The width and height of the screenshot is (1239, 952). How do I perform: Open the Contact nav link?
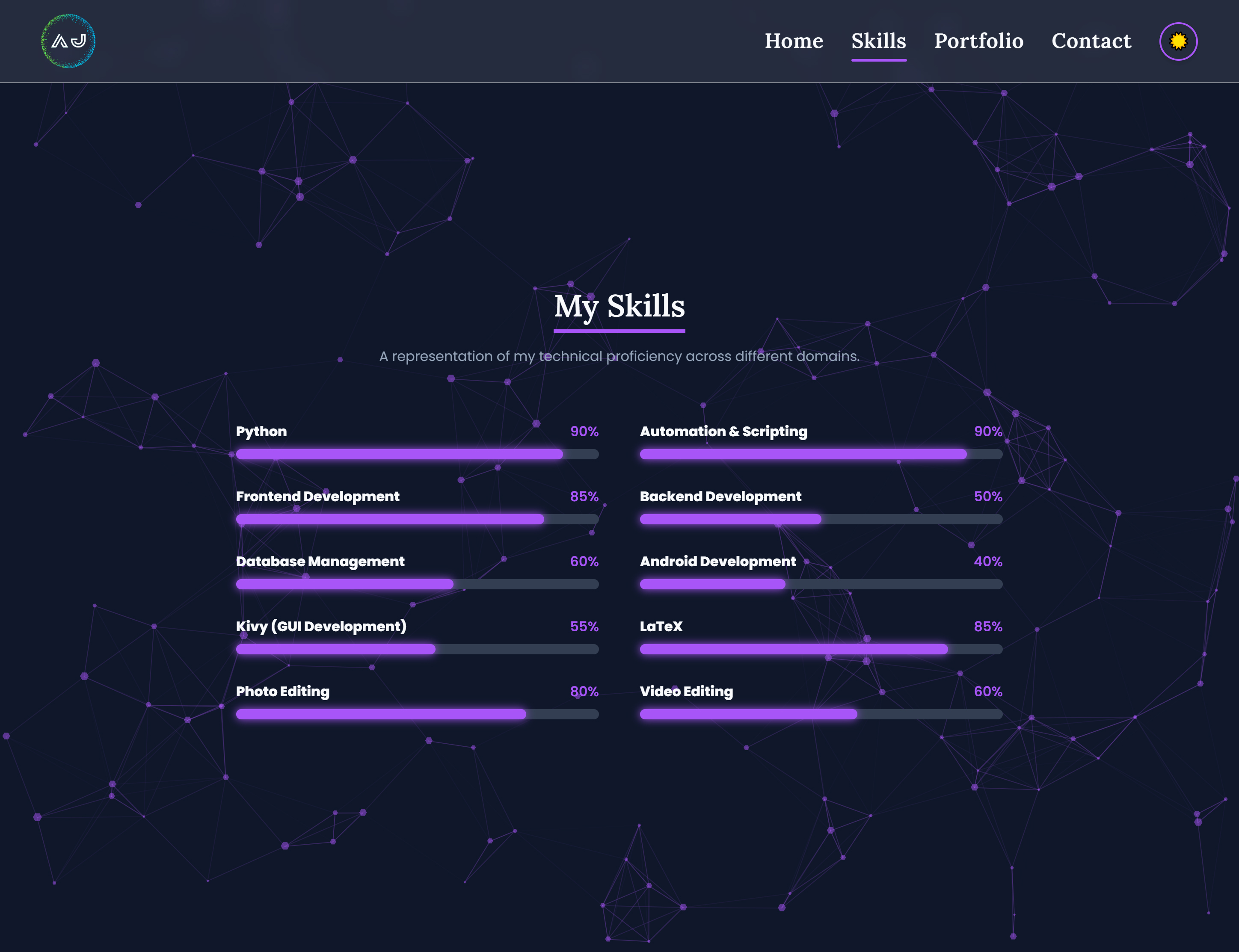point(1091,41)
